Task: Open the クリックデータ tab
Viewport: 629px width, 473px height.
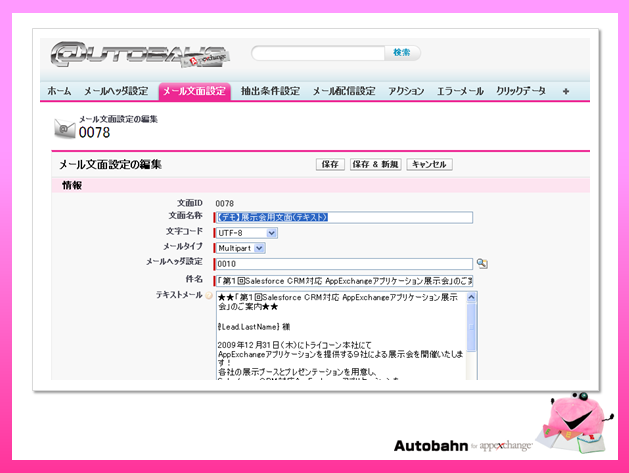Action: click(521, 91)
